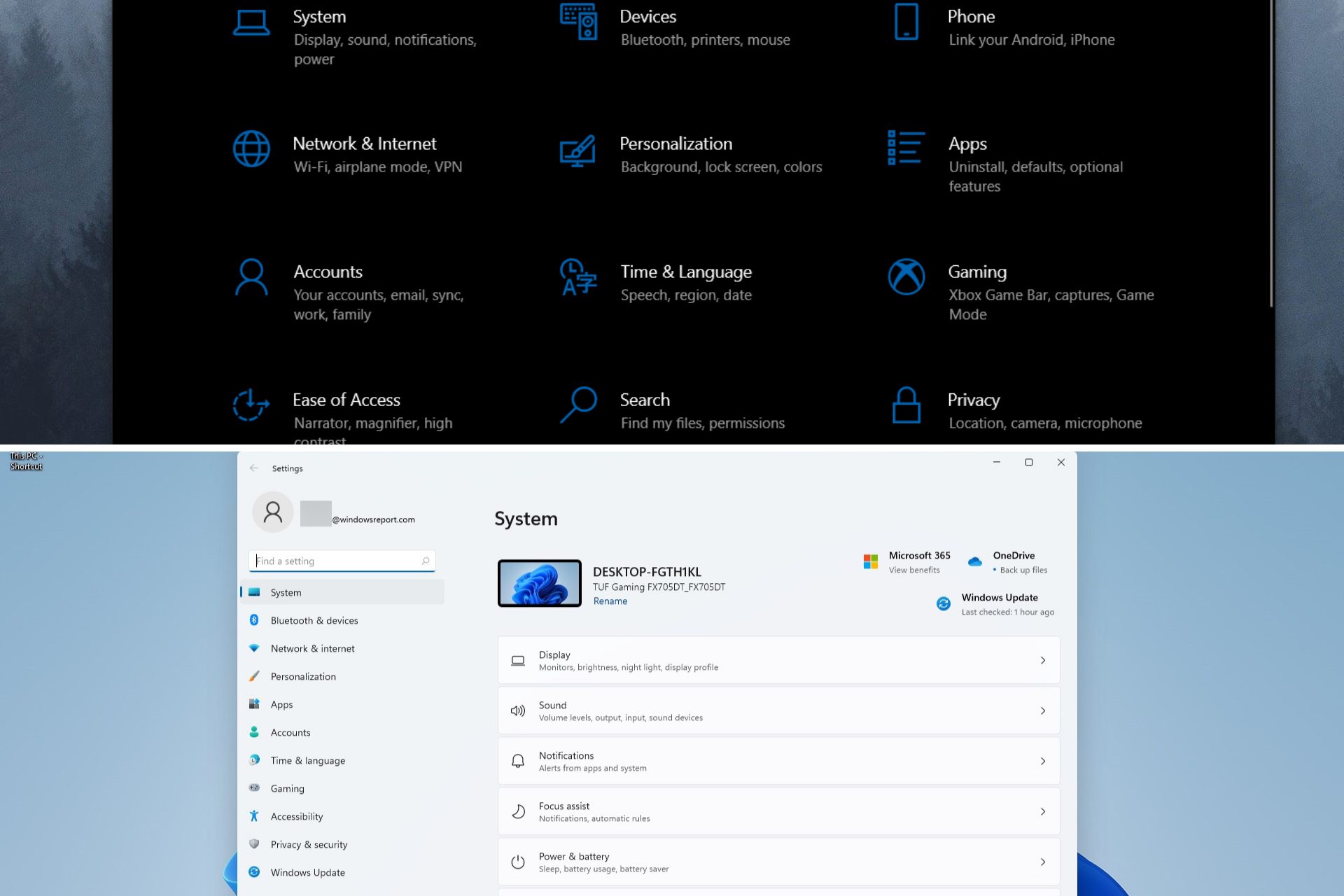Open the System laptop icon in dark Settings

251,22
